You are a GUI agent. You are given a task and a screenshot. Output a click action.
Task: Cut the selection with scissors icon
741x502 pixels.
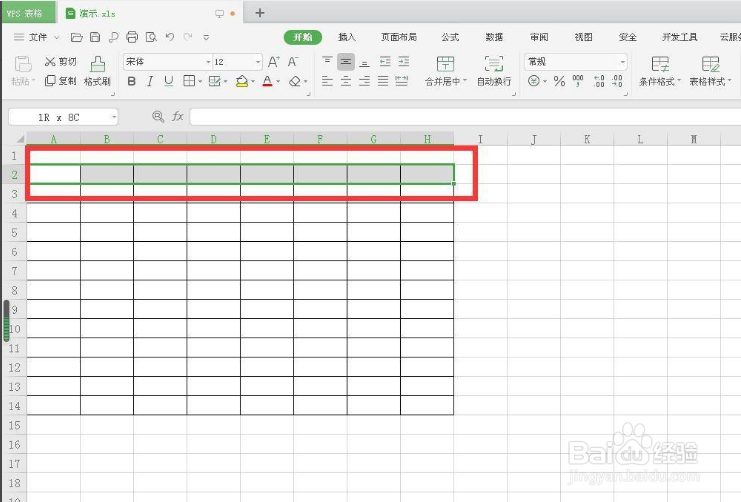[60, 61]
